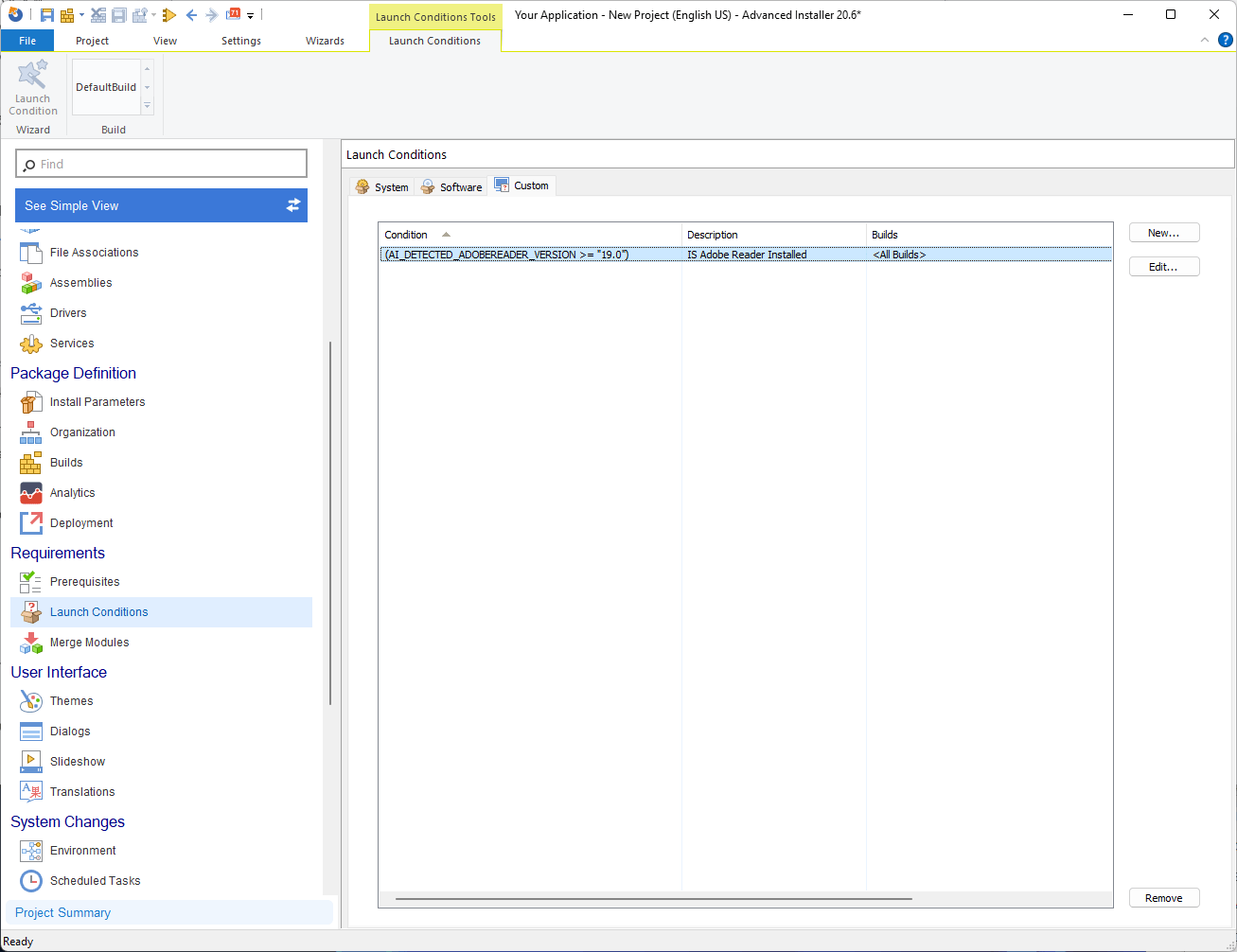Click the Advanced Installer app logo icon
This screenshot has height=952, width=1237.
click(x=15, y=14)
